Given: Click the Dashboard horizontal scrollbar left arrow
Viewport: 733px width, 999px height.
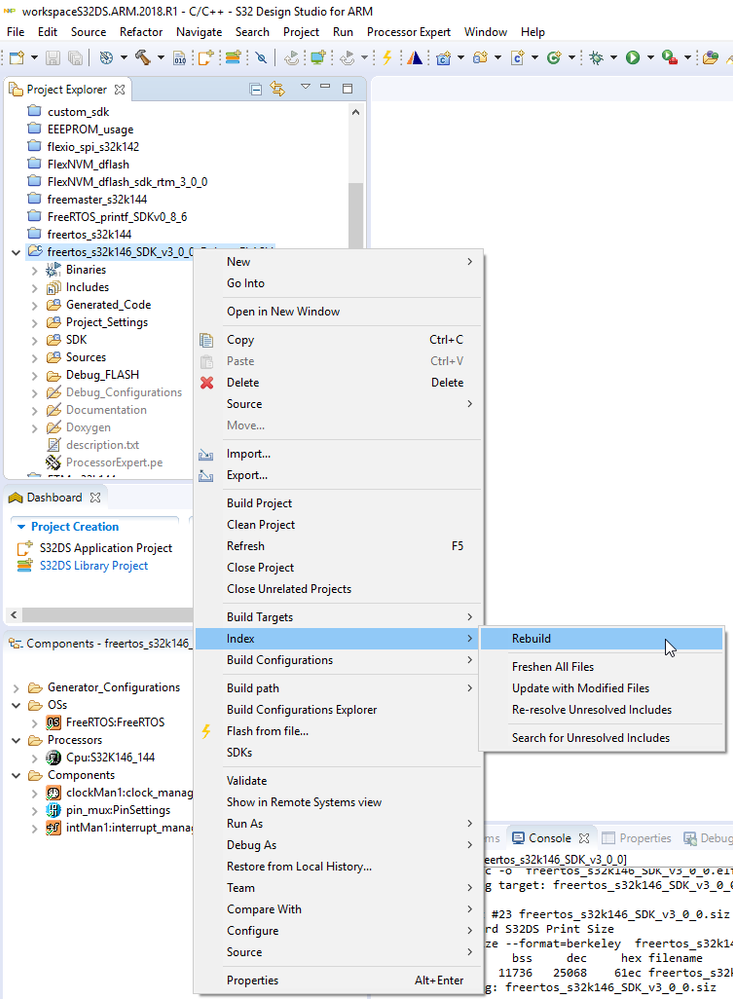Looking at the screenshot, I should tap(13, 615).
